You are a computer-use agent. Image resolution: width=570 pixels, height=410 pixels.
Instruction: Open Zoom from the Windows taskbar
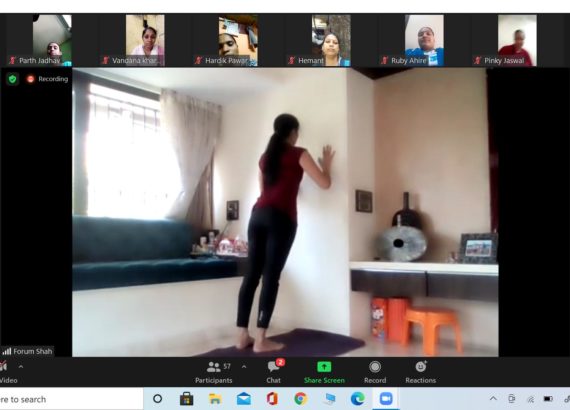pyautogui.click(x=386, y=399)
